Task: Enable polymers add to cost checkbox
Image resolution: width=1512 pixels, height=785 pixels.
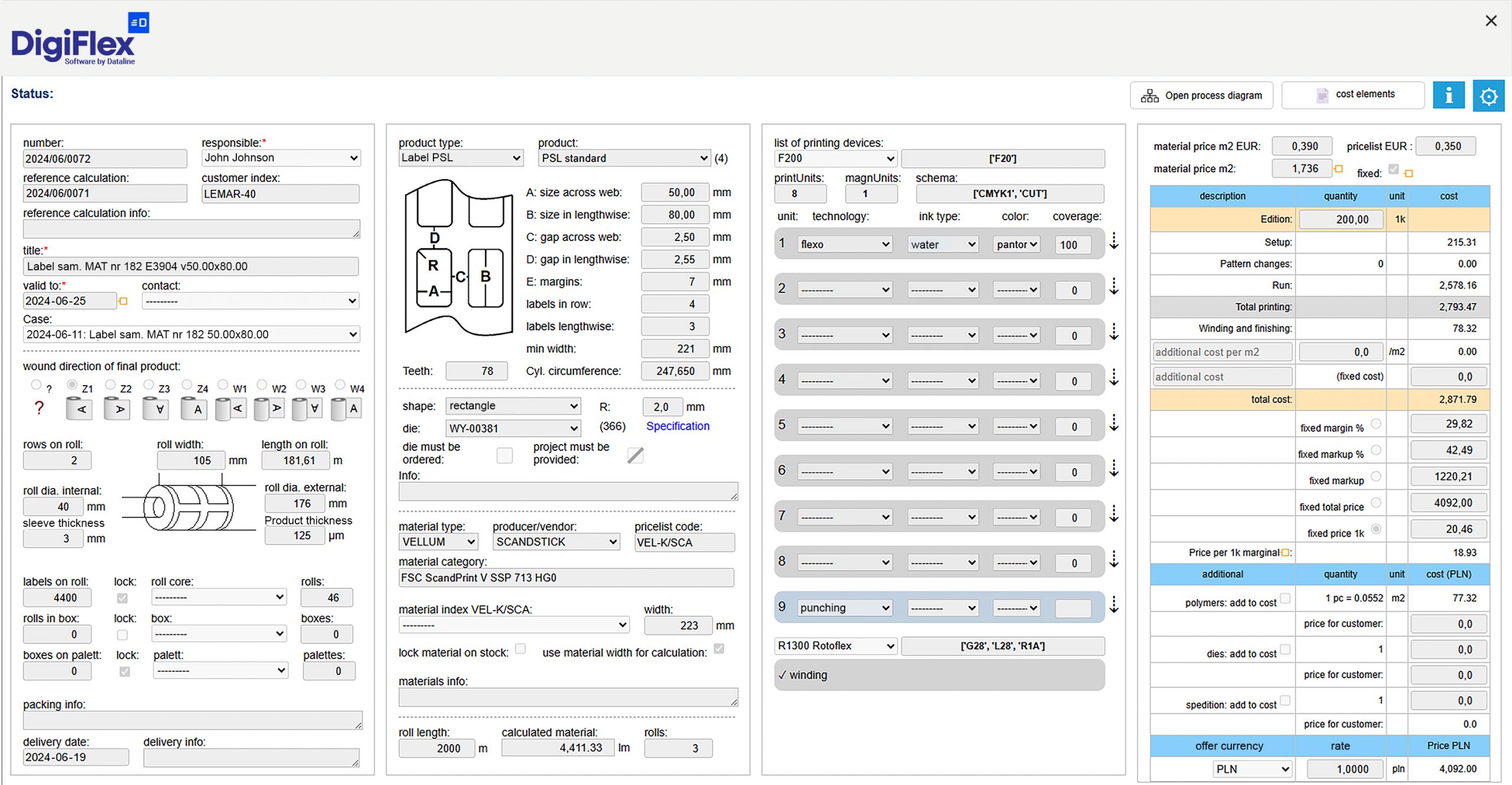Action: pos(1285,598)
